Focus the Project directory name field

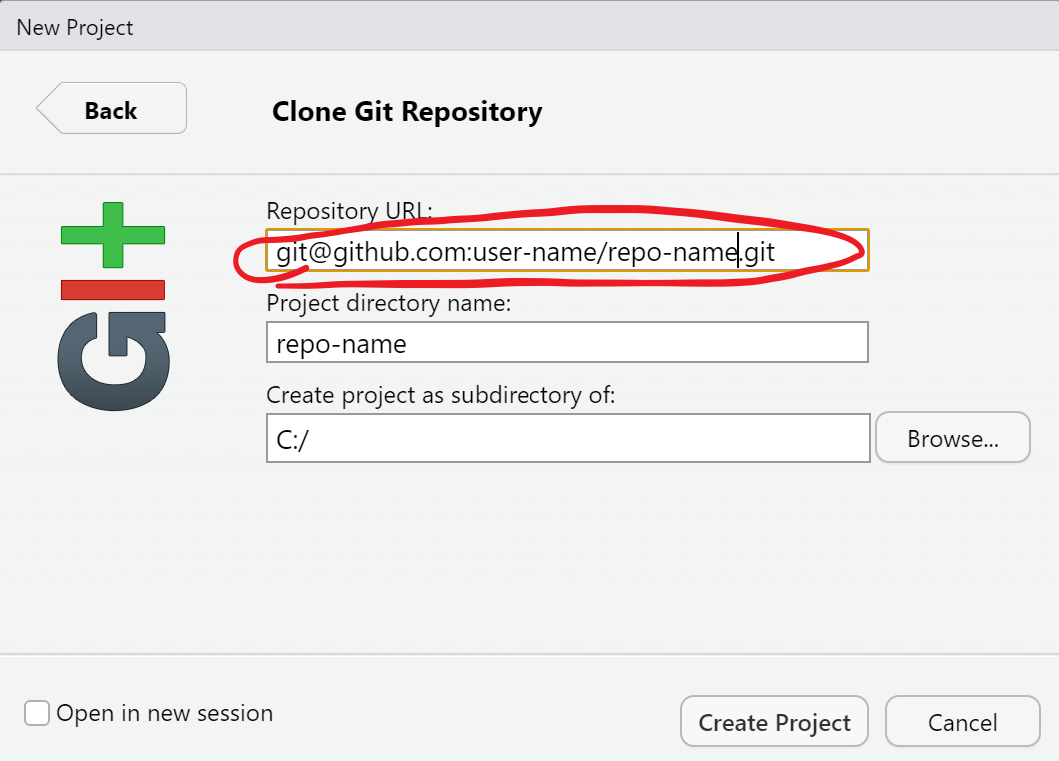click(567, 342)
